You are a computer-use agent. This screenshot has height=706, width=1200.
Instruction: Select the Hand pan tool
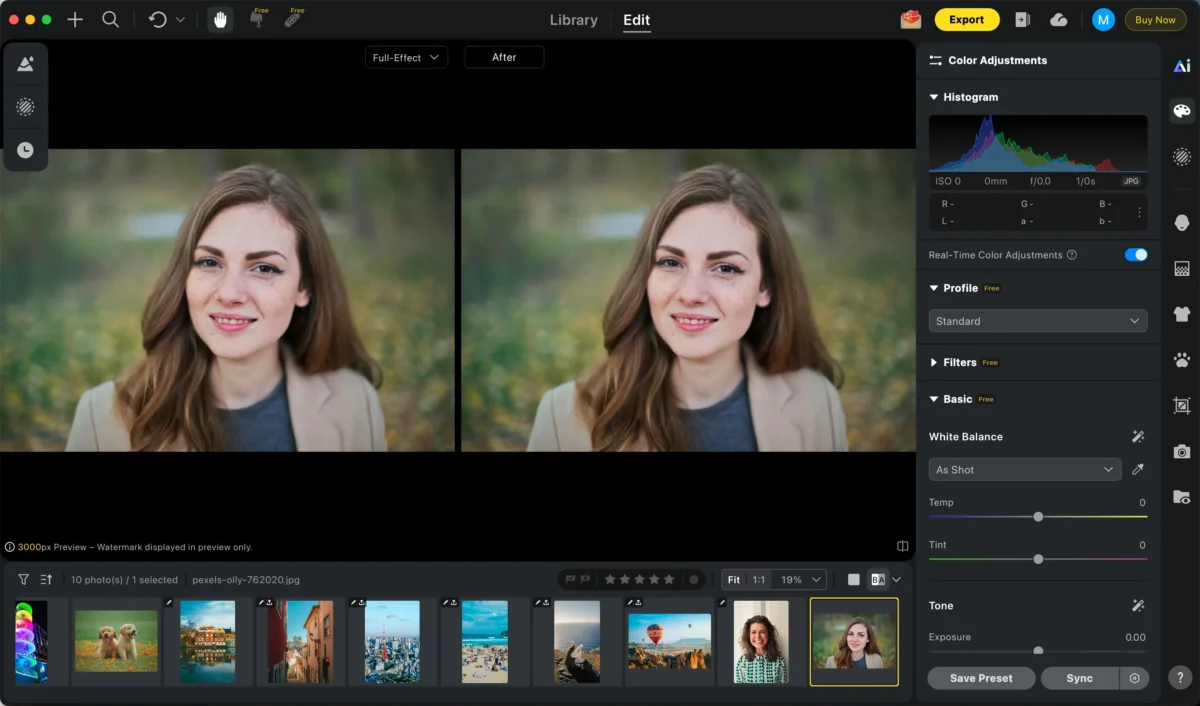point(219,20)
